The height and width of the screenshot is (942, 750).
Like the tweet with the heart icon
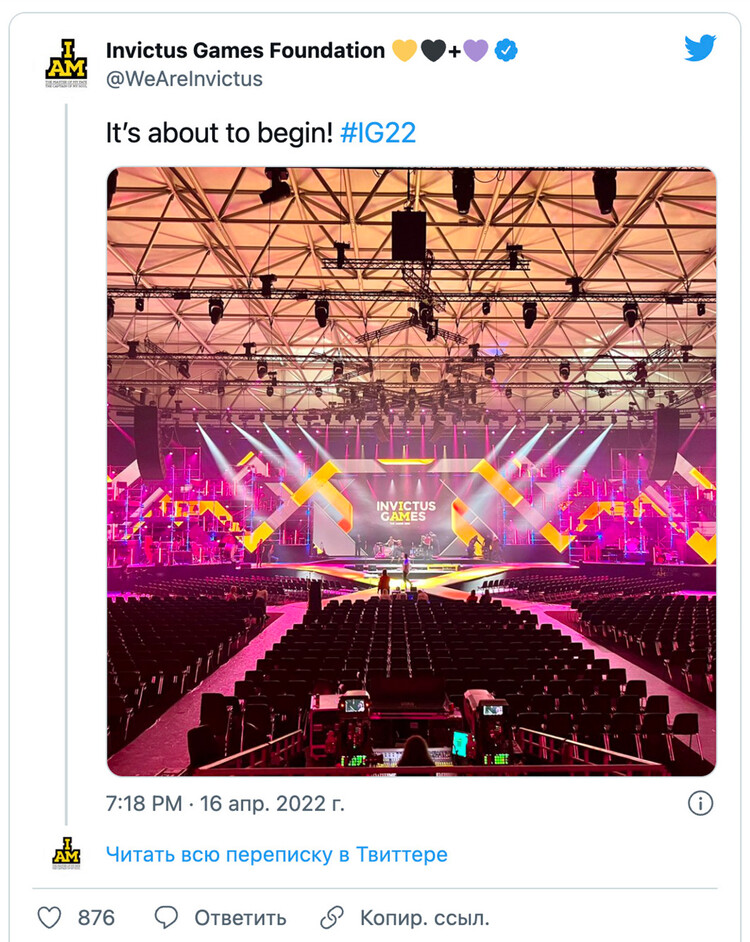pyautogui.click(x=49, y=917)
